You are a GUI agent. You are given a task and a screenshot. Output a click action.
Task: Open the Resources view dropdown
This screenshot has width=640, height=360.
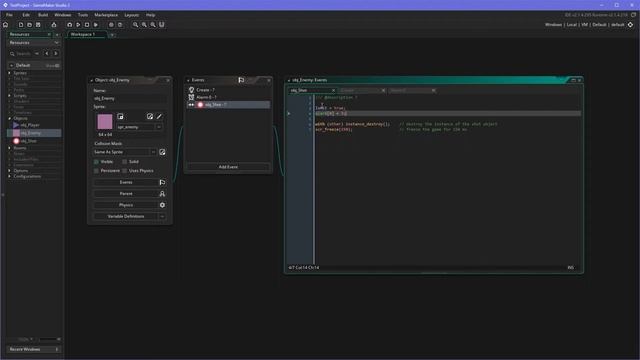click(x=56, y=42)
